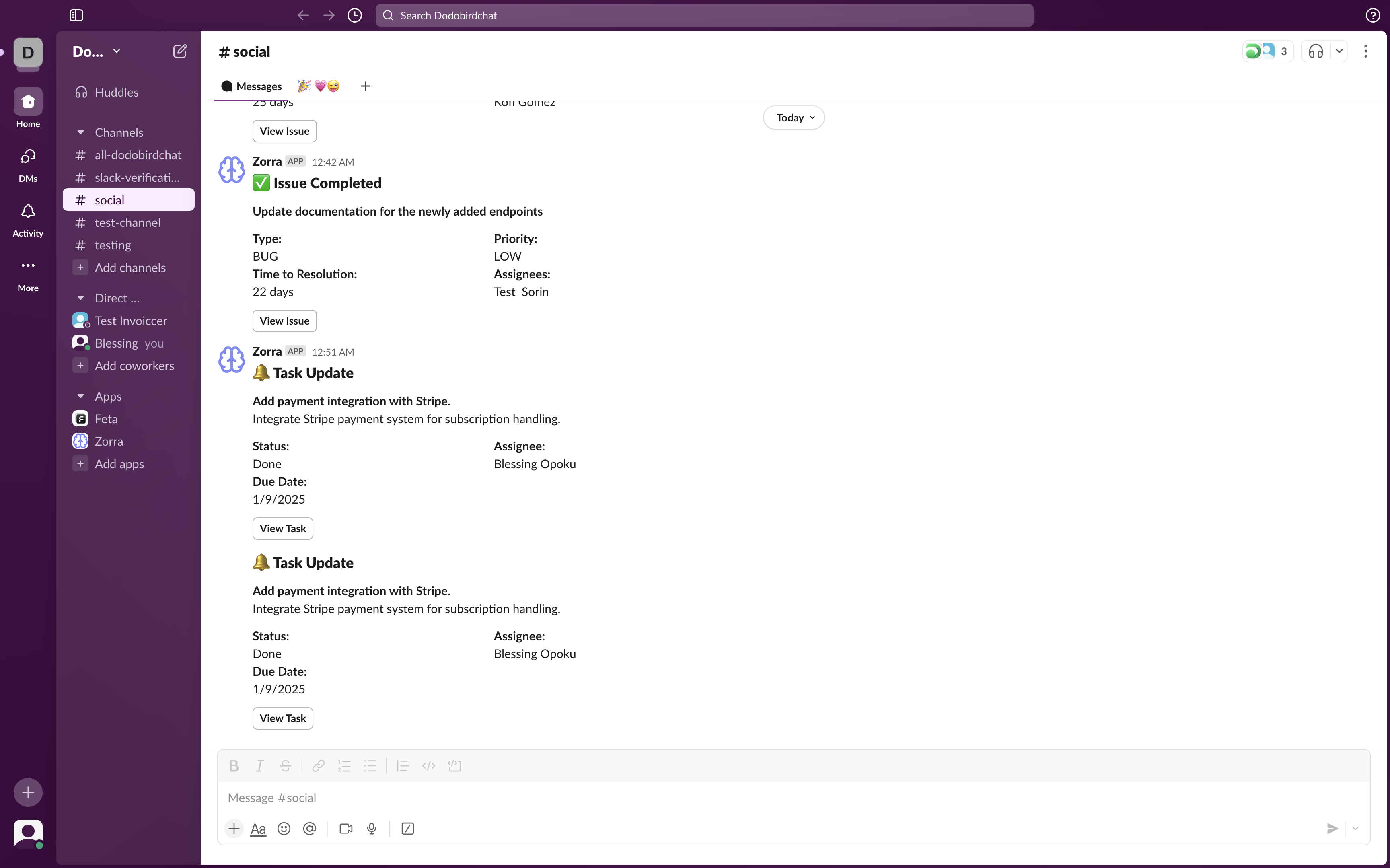Toggle text formatting Aa button

click(x=258, y=829)
